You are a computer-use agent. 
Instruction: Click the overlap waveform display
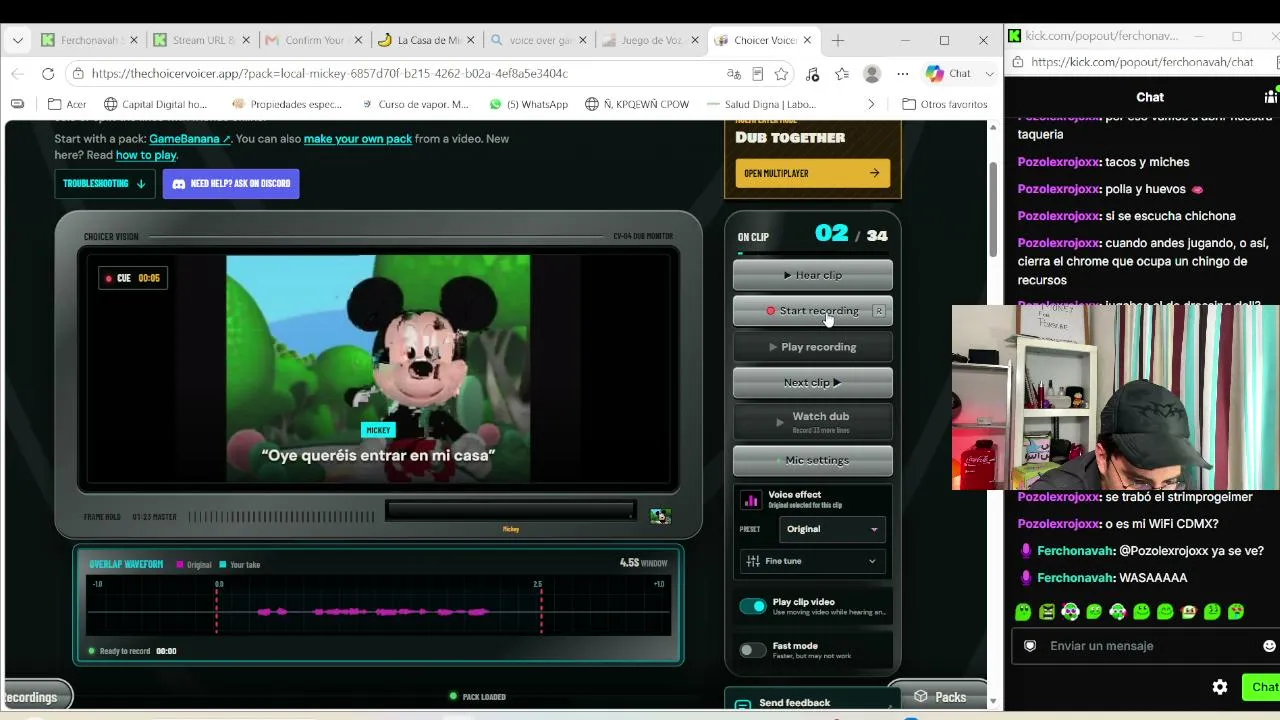click(378, 606)
